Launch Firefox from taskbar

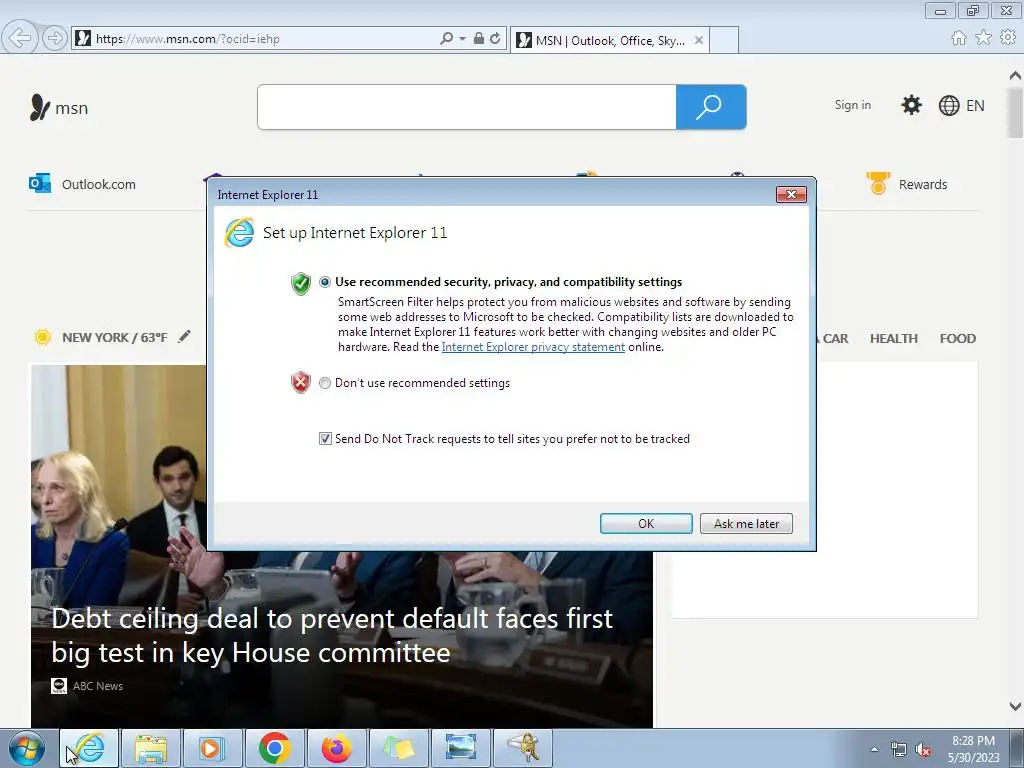click(336, 748)
